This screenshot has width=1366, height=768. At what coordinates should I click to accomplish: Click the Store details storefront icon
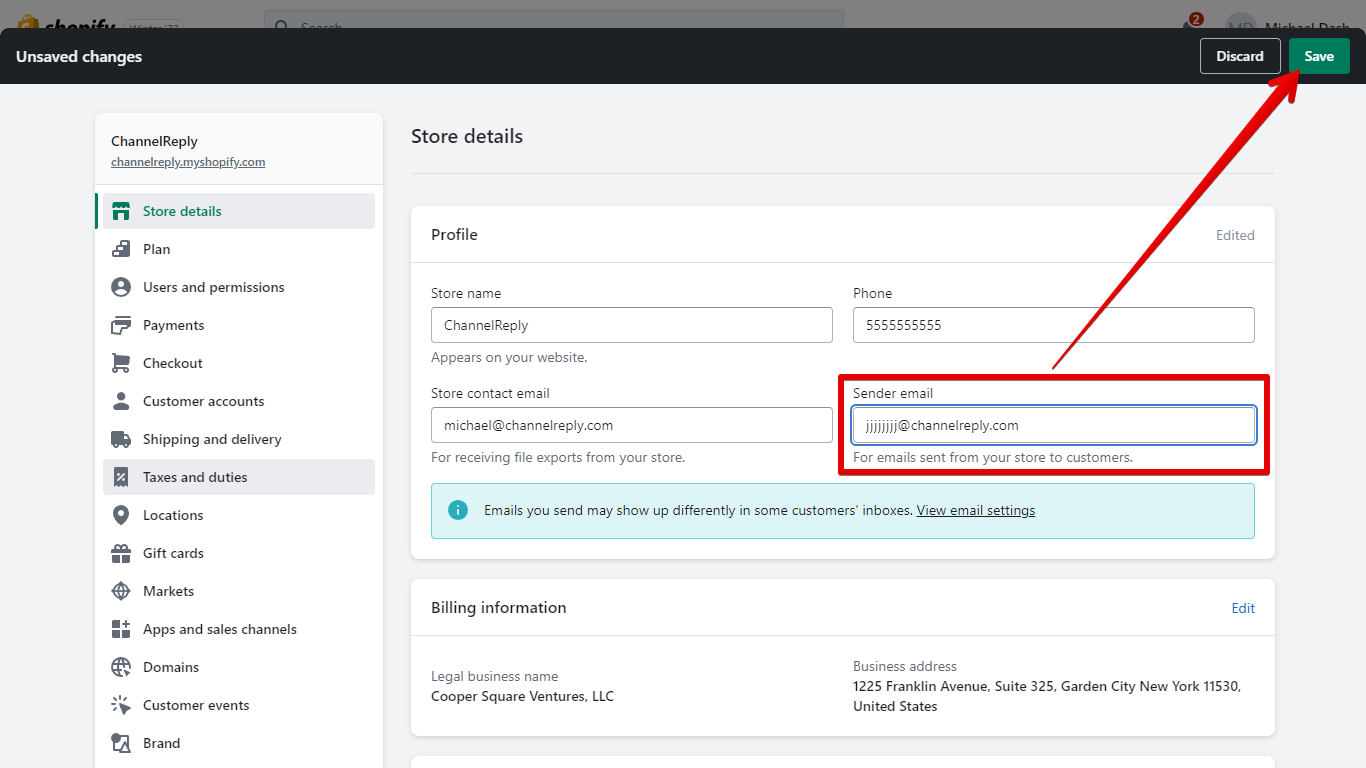coord(121,211)
